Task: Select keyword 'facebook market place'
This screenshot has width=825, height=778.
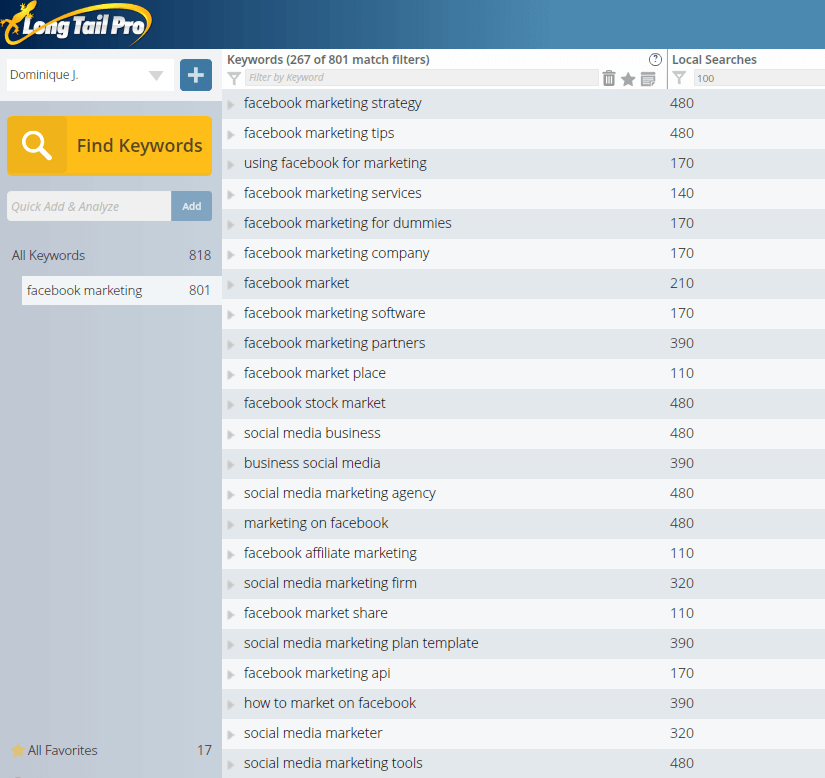Action: (x=315, y=373)
